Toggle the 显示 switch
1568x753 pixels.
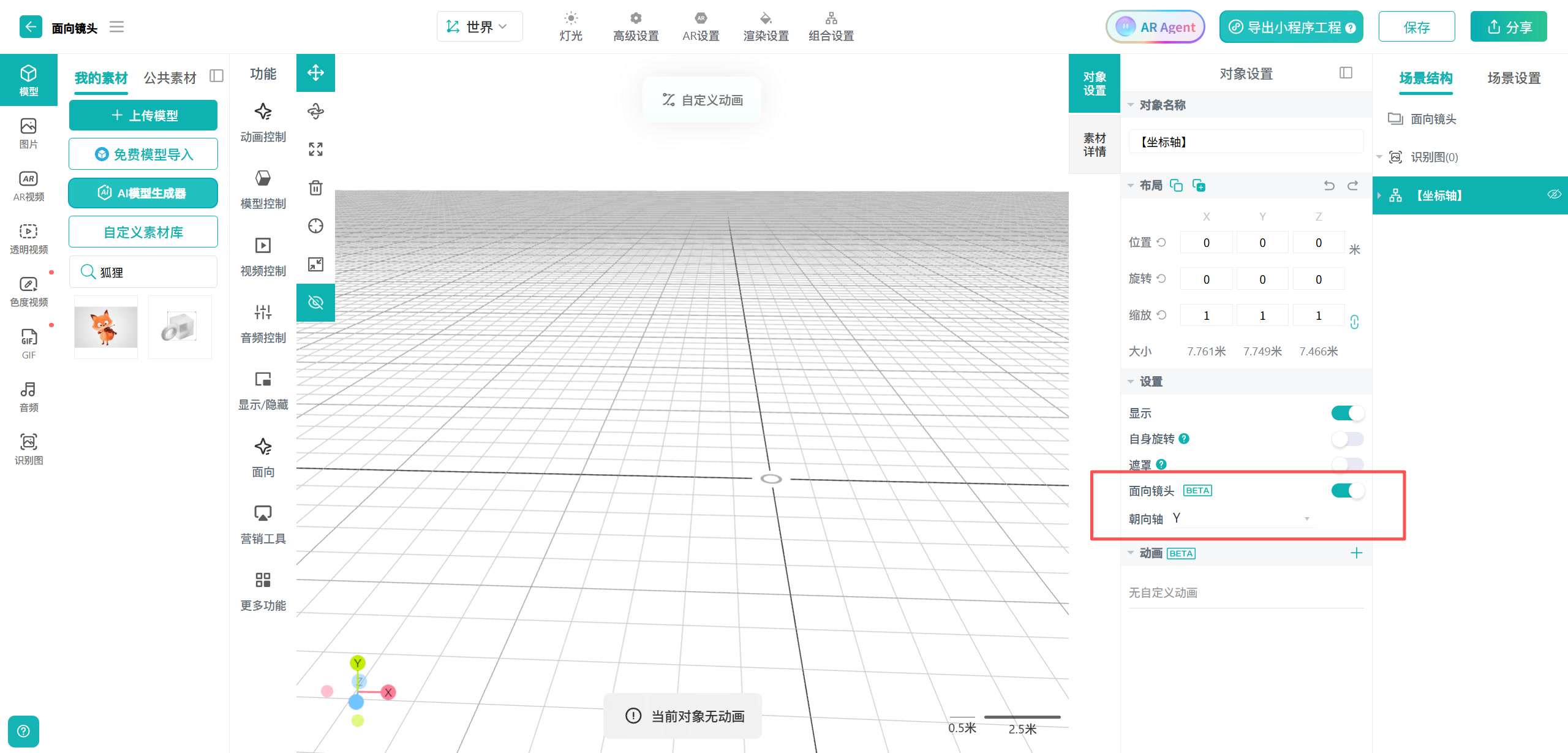coord(1347,413)
